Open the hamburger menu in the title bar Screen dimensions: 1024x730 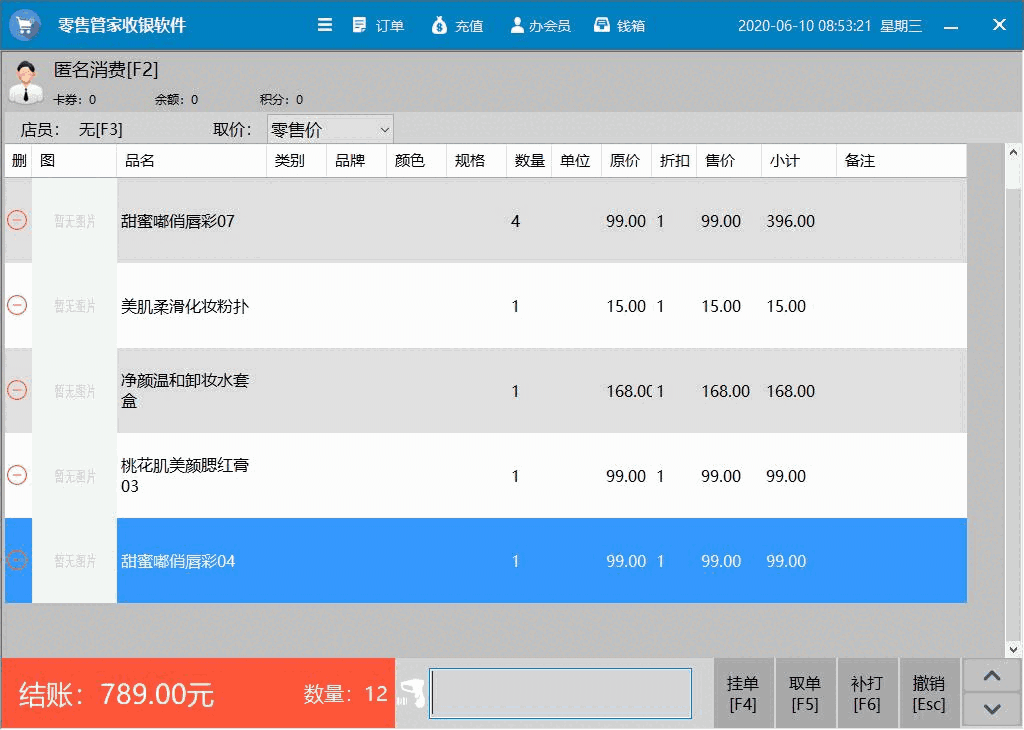(x=325, y=25)
